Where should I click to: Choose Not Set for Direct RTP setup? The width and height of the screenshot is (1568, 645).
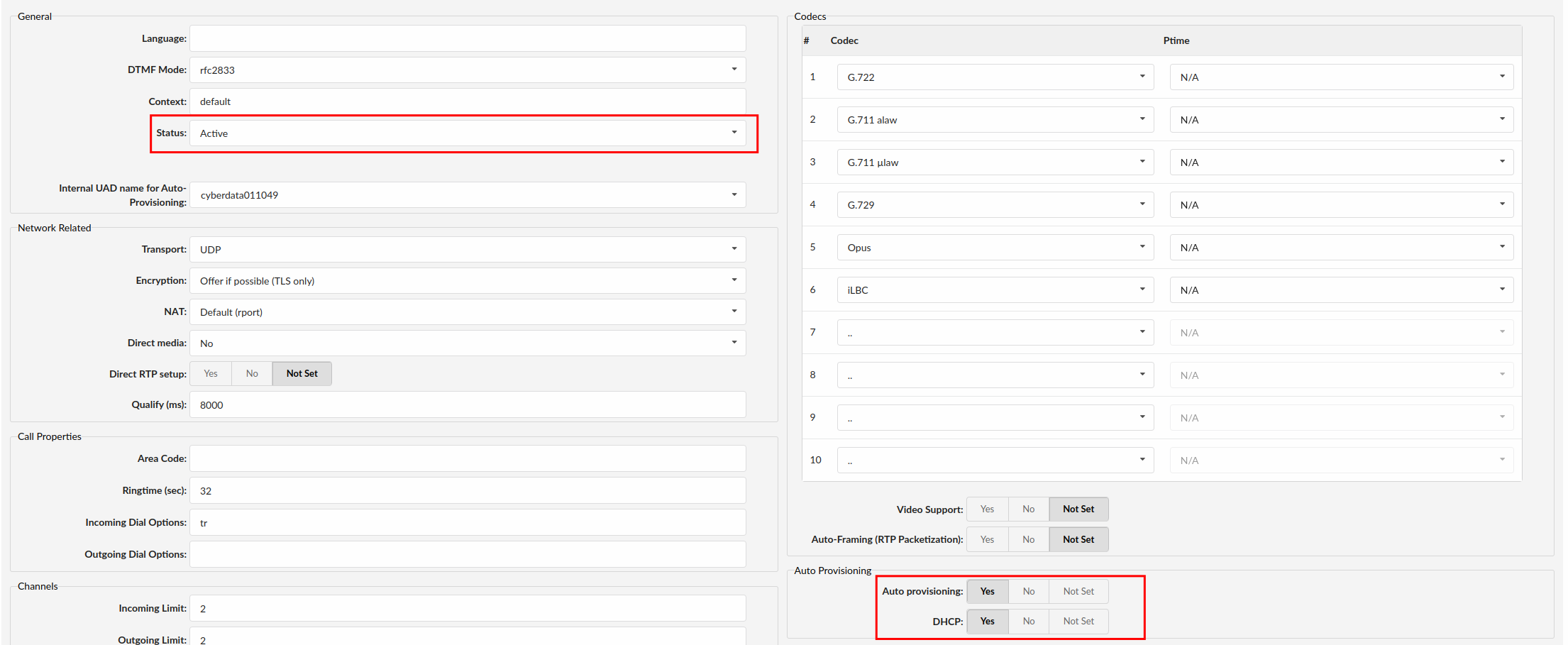tap(302, 374)
